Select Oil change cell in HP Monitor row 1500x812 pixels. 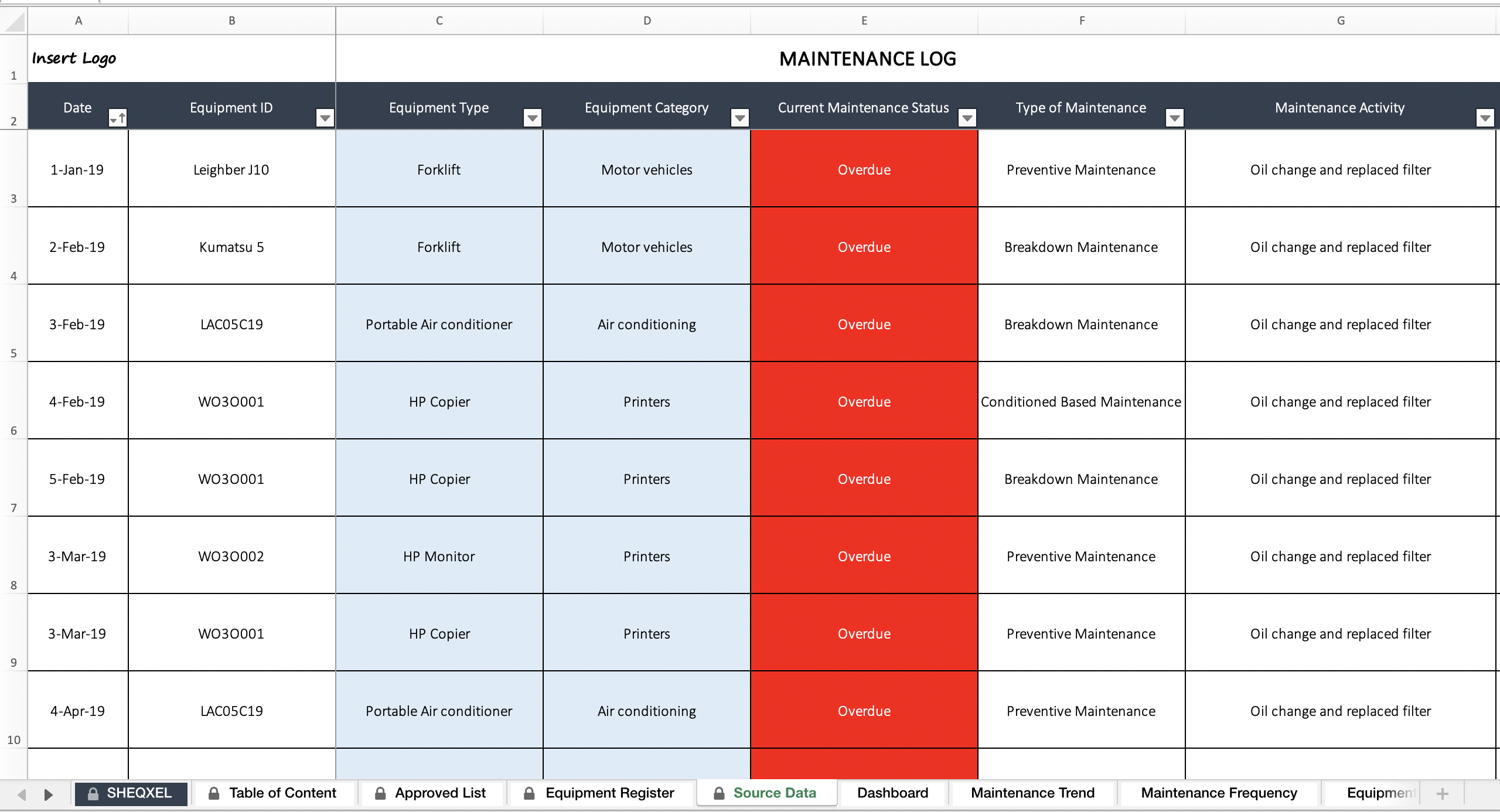[x=1341, y=556]
